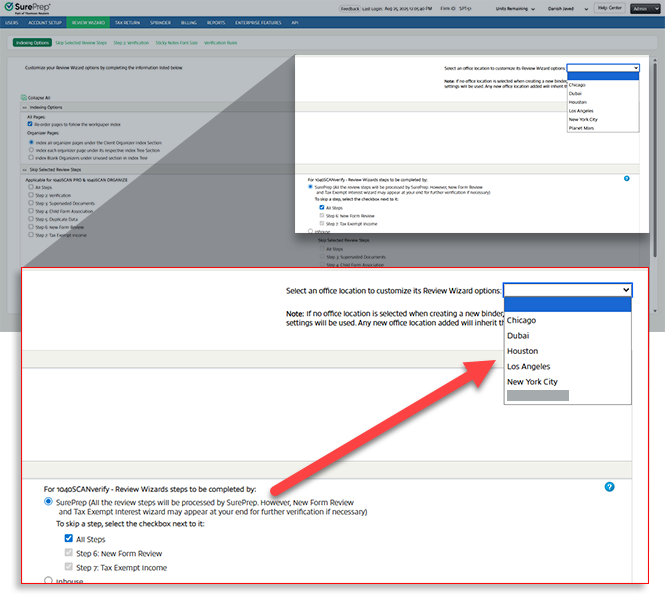The image size is (665, 608).
Task: Select the SurePrep radio button in small inset
Action: [310, 187]
